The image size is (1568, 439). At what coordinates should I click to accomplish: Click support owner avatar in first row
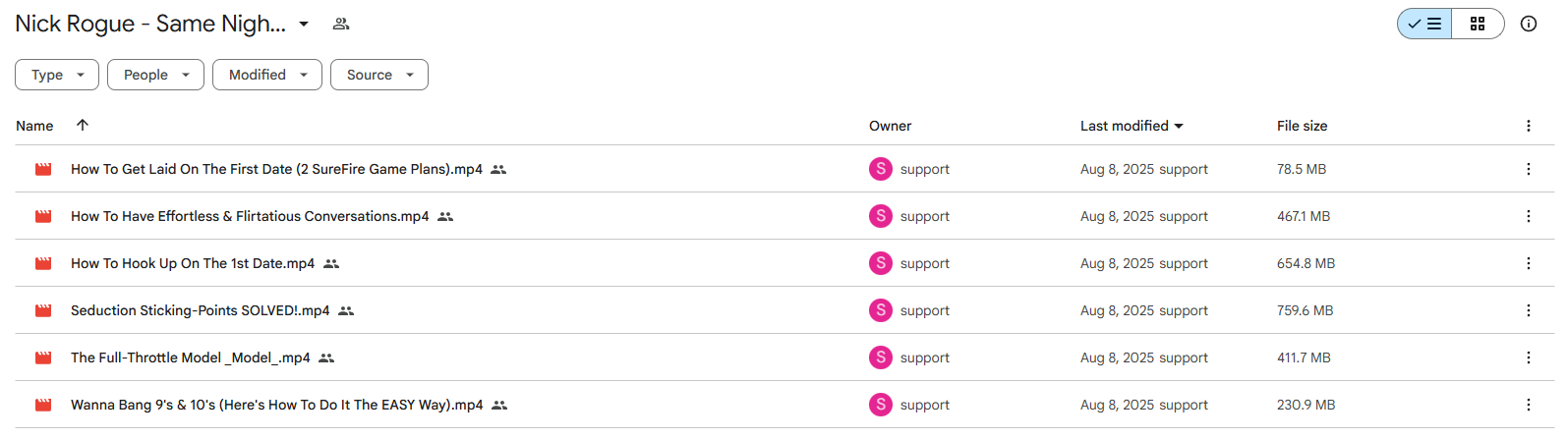click(x=881, y=169)
